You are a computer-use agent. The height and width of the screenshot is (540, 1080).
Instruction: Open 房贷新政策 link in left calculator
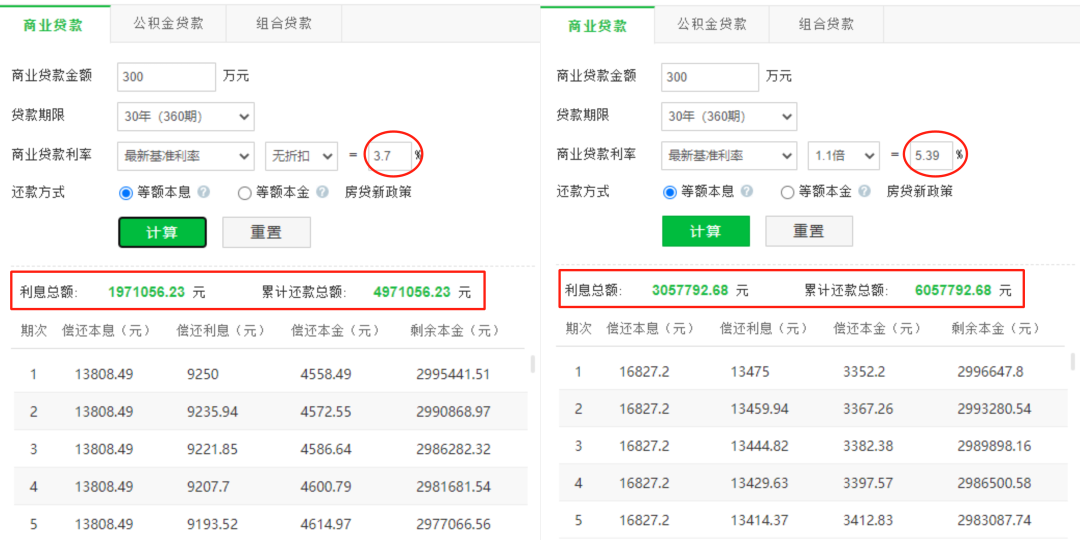pyautogui.click(x=378, y=192)
